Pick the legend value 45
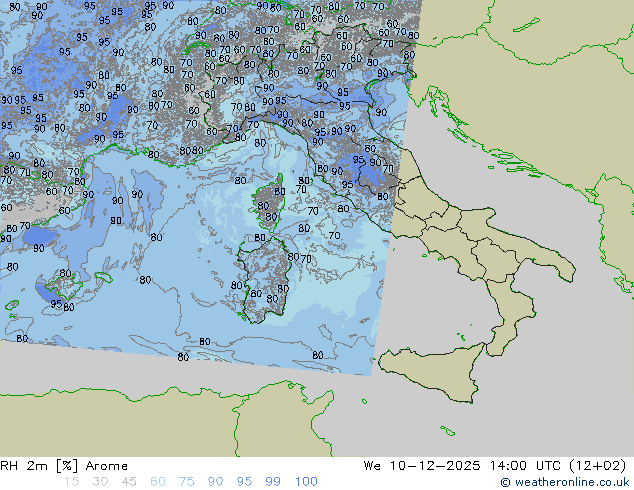The height and width of the screenshot is (490, 634). pos(129,482)
